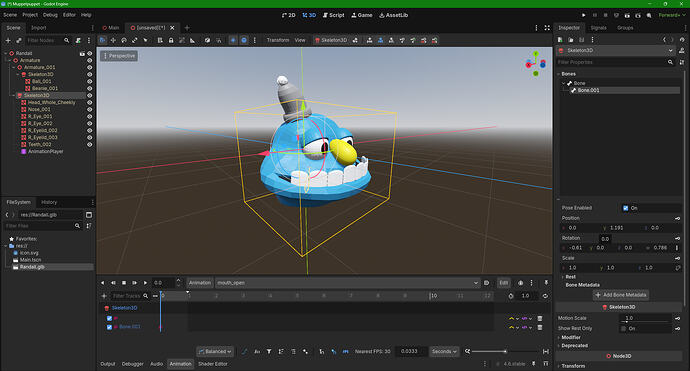Click the onion skinning icon in animation panel
Viewport: 690px width, 371px height.
[521, 283]
